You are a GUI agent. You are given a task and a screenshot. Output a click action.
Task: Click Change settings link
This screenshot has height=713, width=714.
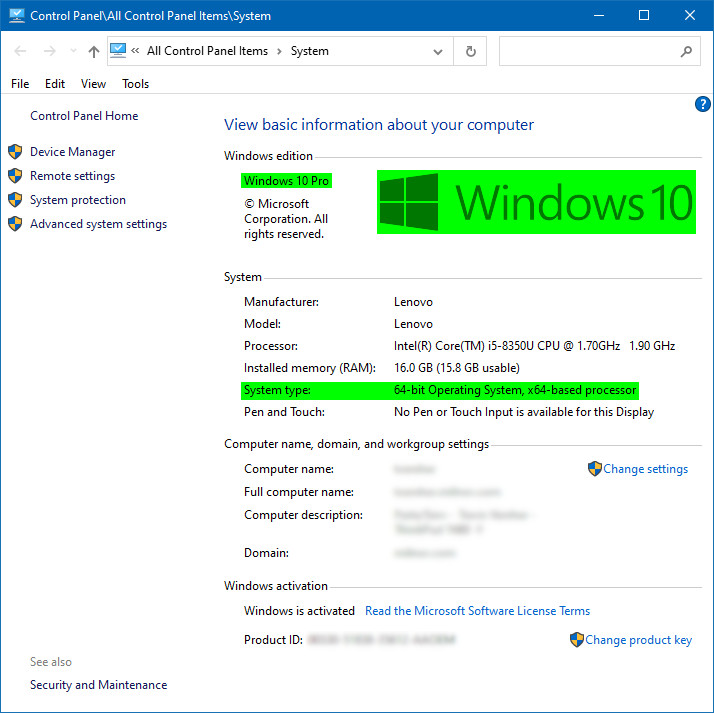(x=645, y=469)
